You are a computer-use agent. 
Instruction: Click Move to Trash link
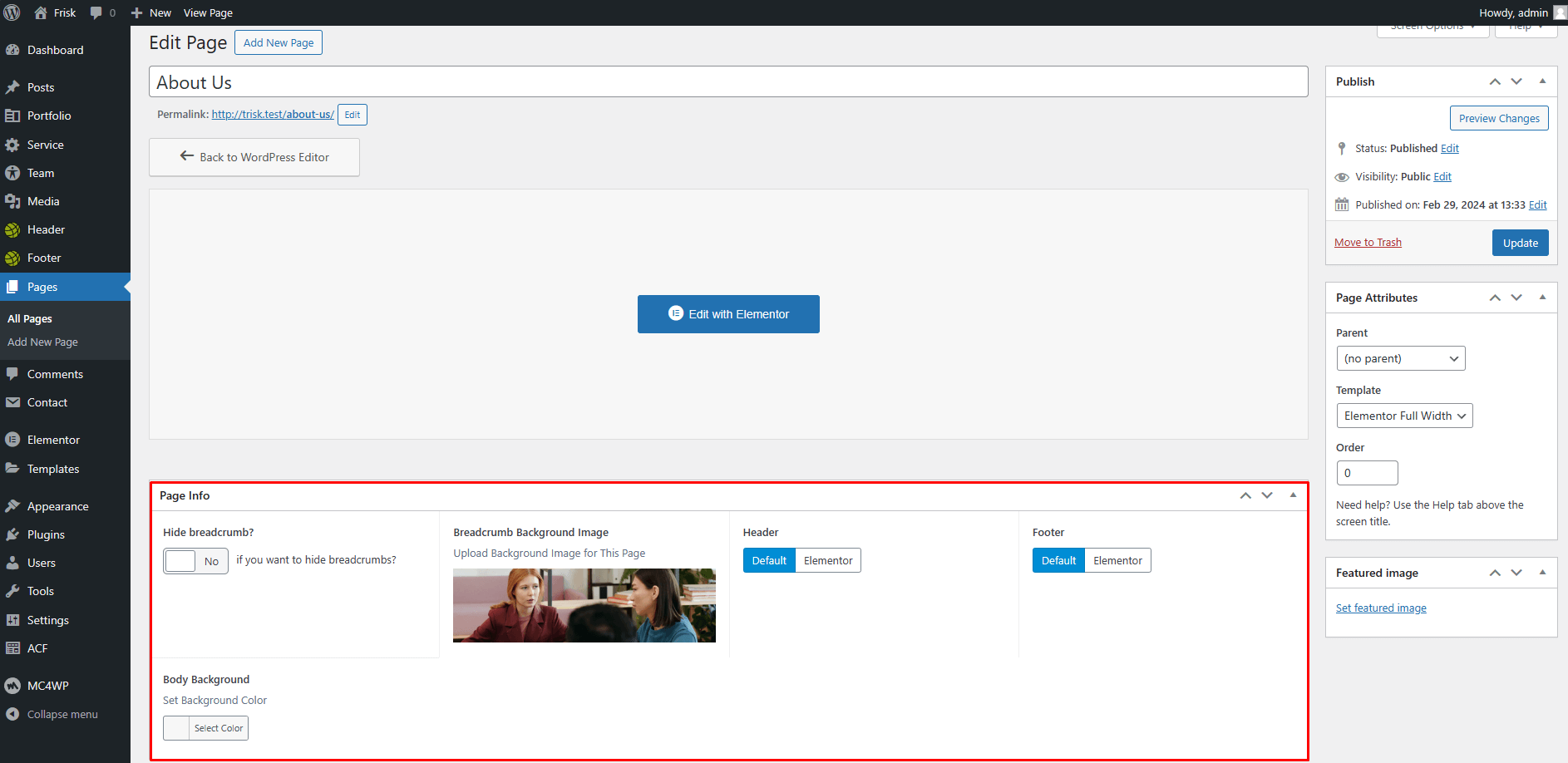(x=1368, y=242)
